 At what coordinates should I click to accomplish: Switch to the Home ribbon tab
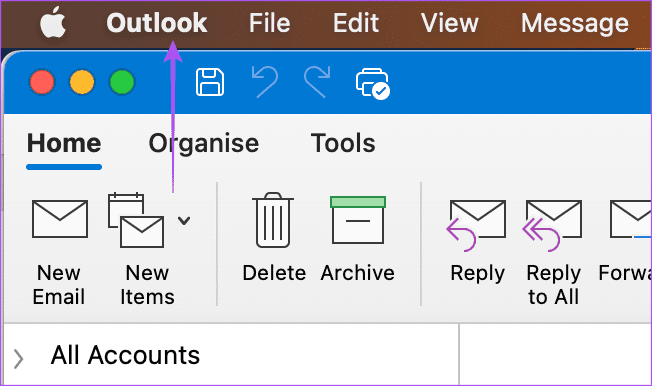click(x=64, y=144)
